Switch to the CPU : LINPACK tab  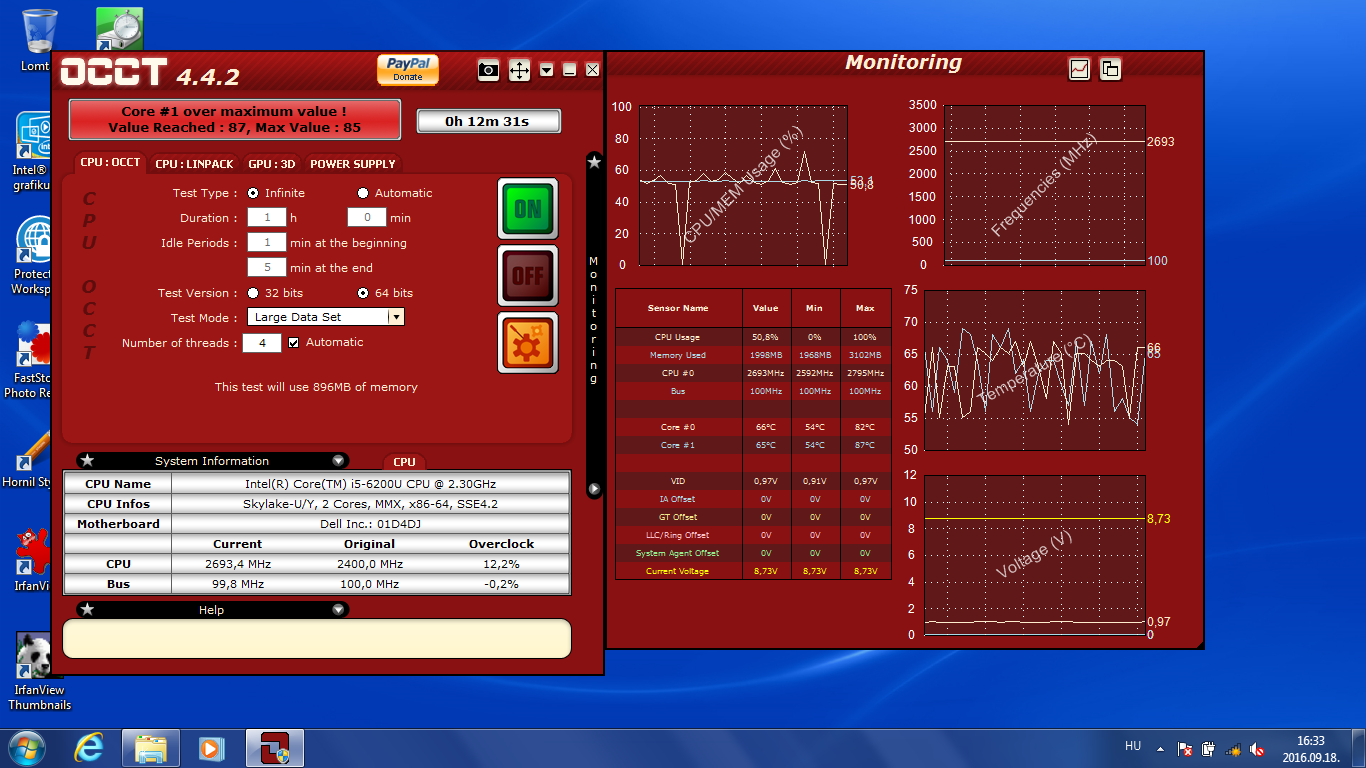tap(194, 164)
